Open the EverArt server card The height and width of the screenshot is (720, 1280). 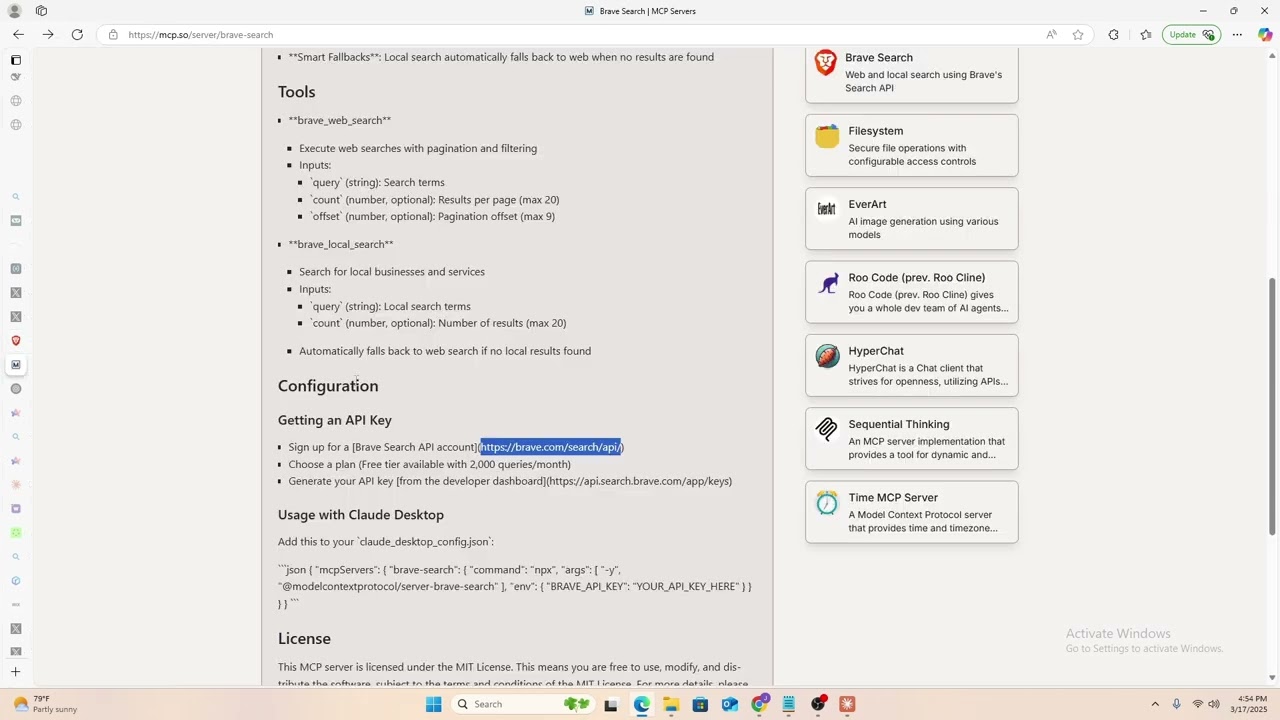[912, 219]
